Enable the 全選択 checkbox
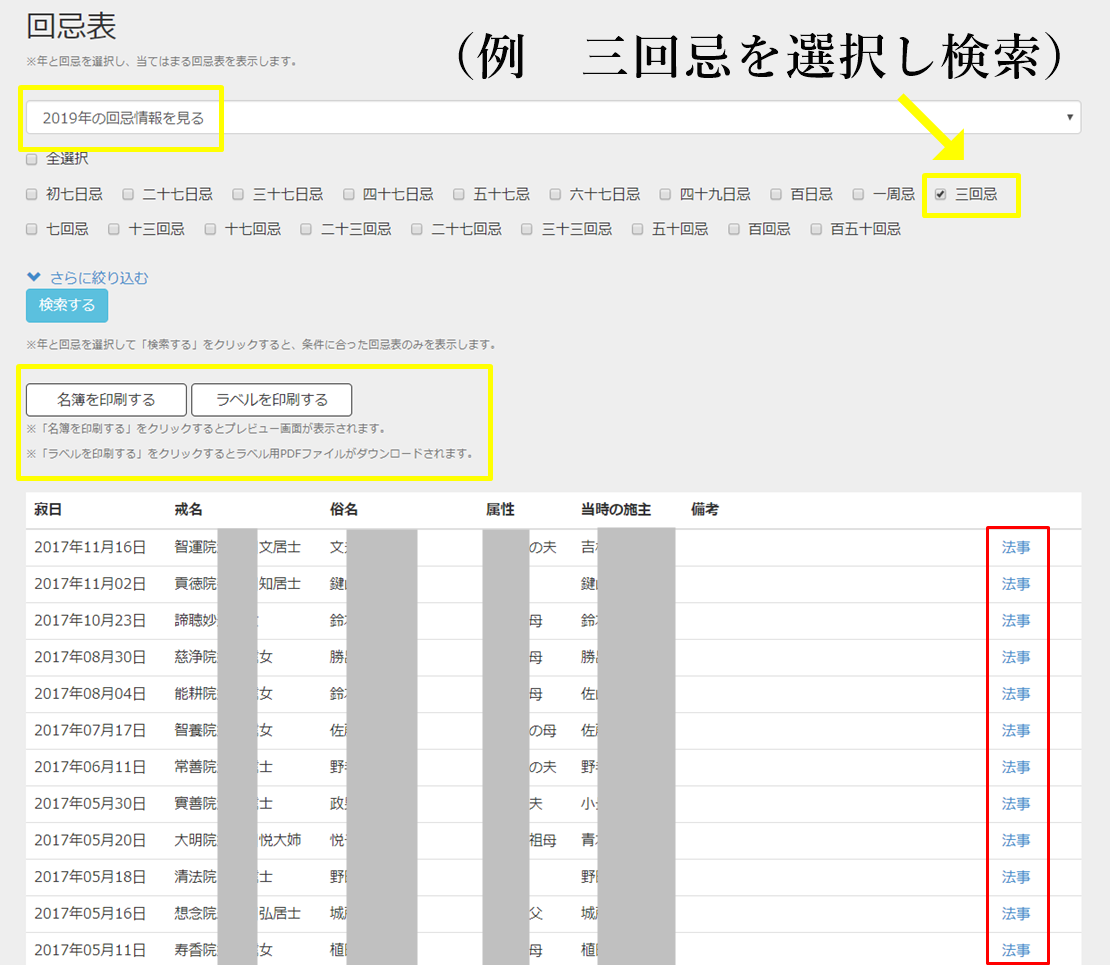This screenshot has height=965, width=1110. (x=31, y=158)
